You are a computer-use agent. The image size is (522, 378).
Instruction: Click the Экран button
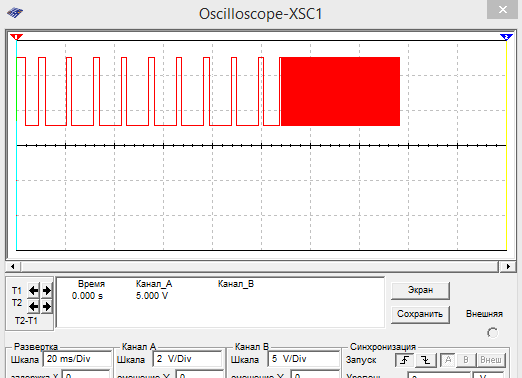pos(420,290)
